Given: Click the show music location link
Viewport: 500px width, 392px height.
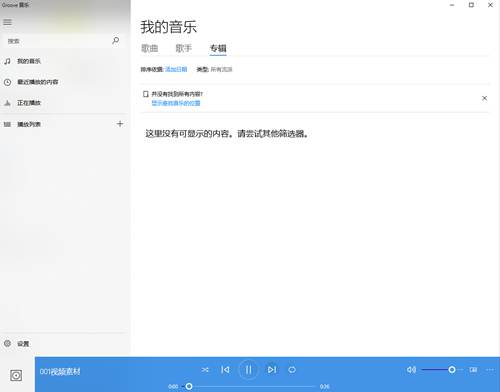Looking at the screenshot, I should coord(176,103).
